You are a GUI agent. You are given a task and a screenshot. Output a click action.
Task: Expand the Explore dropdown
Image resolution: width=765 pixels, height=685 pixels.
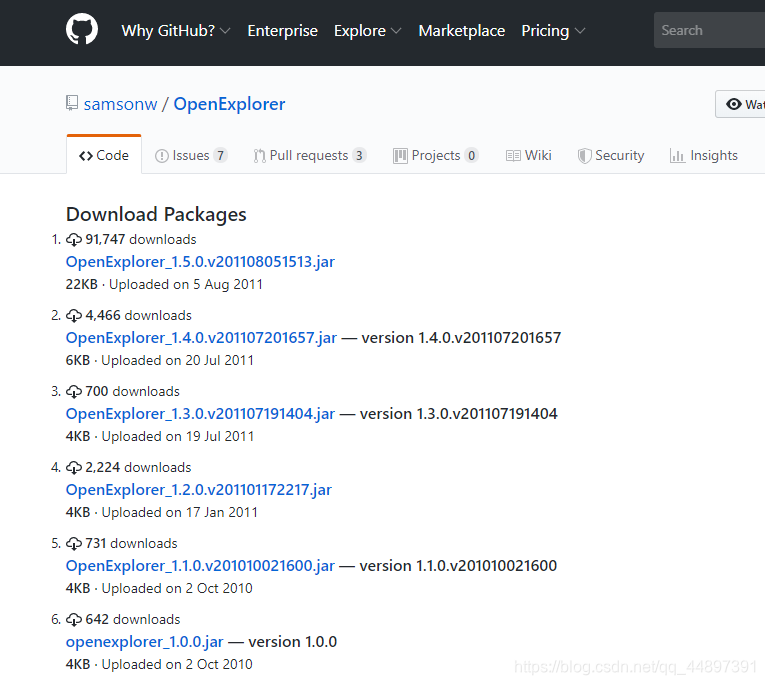click(x=367, y=31)
